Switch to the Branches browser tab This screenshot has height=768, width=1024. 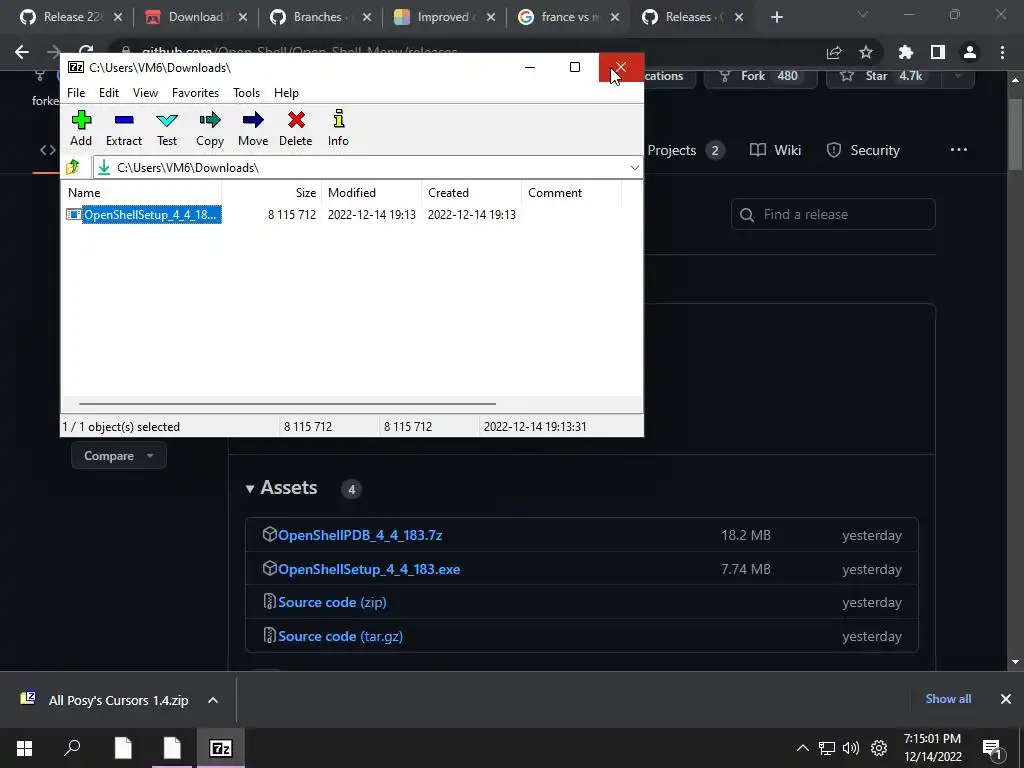tap(320, 17)
